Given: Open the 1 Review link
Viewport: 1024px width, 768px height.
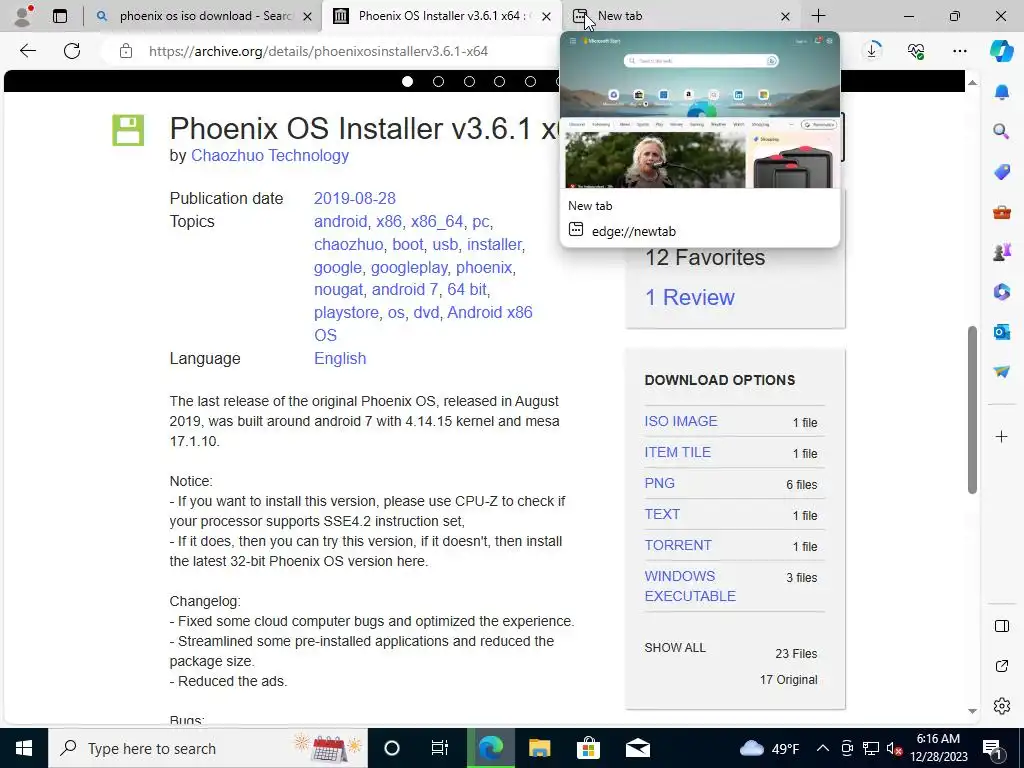Looking at the screenshot, I should point(690,297).
